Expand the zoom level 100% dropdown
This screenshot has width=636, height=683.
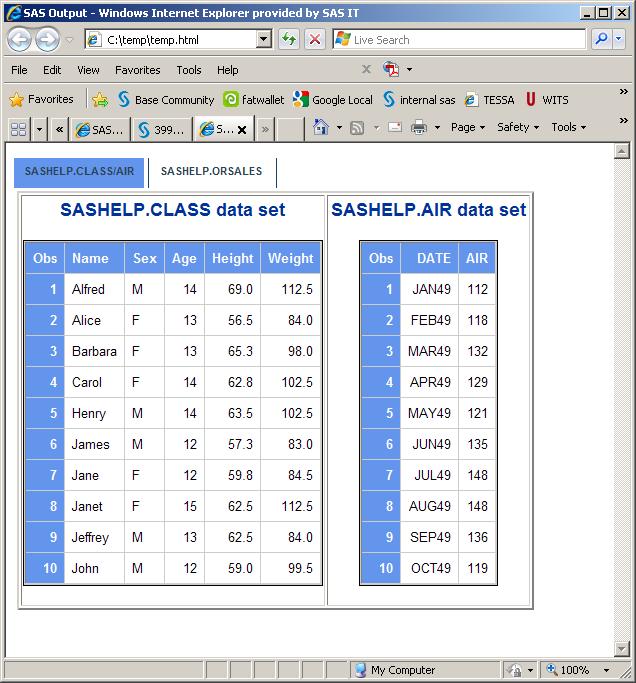(606, 670)
